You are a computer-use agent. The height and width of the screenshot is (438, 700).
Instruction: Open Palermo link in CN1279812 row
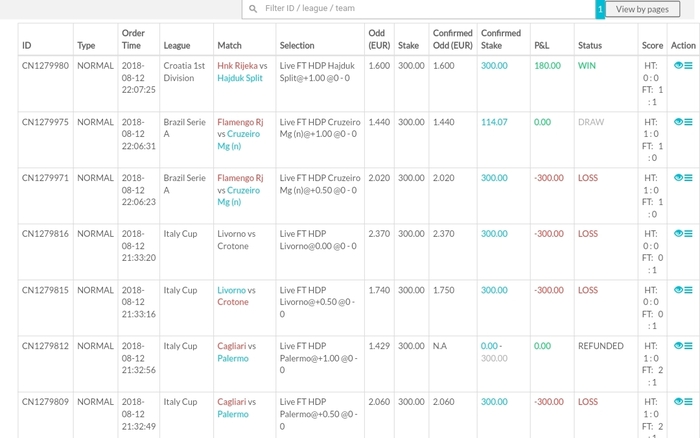[233, 358]
